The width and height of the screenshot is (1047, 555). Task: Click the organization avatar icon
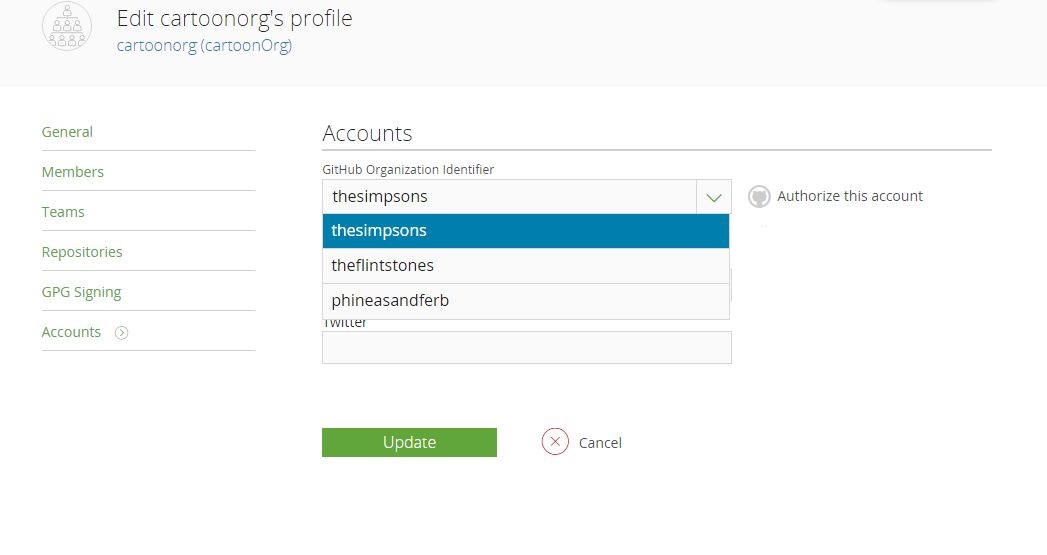[x=67, y=28]
